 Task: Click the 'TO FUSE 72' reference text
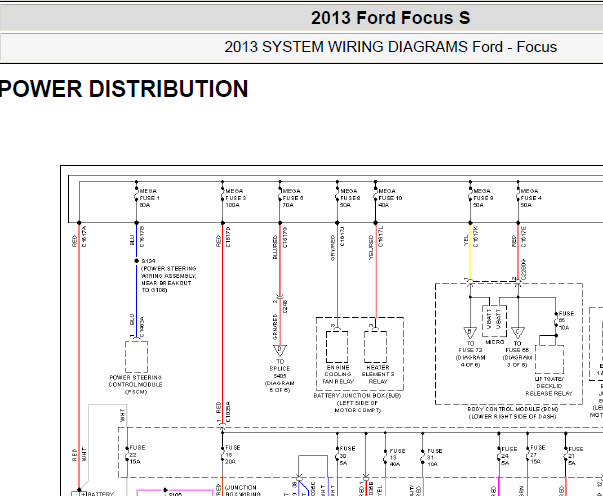coord(470,354)
